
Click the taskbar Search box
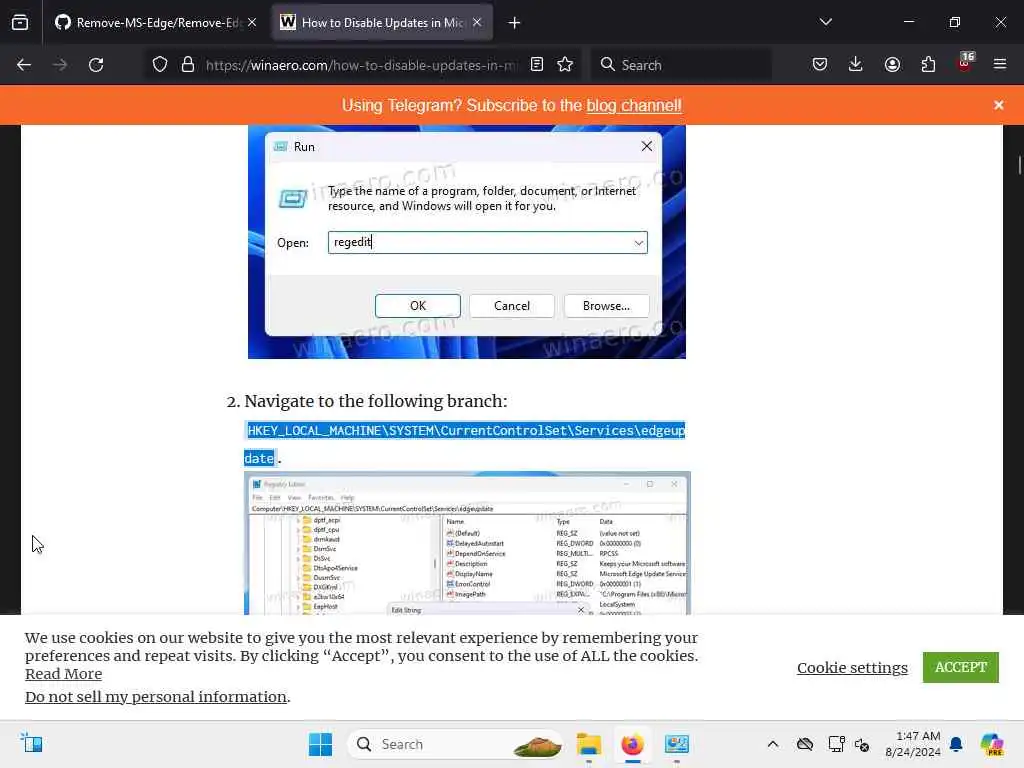pyautogui.click(x=456, y=744)
